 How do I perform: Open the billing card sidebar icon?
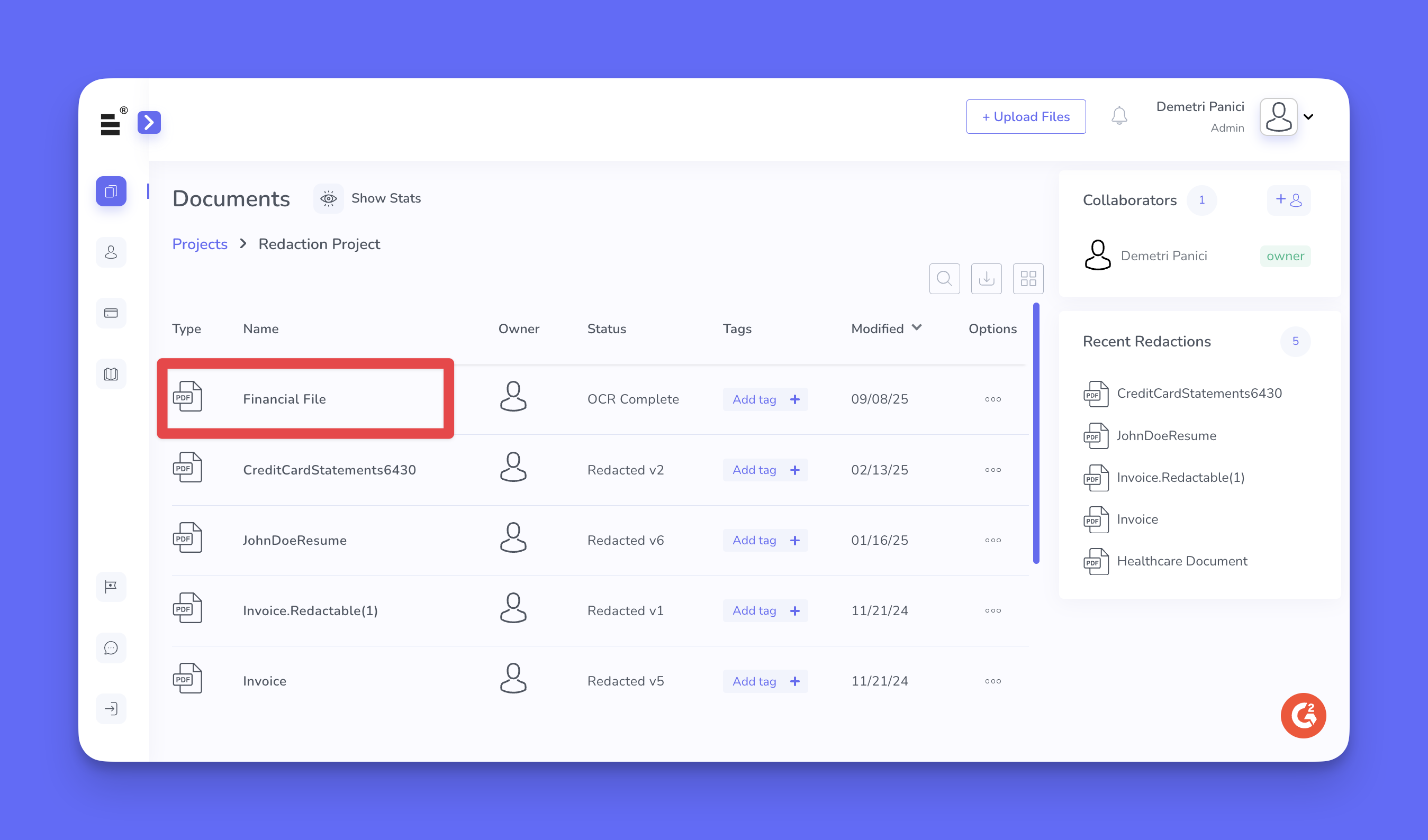[x=111, y=313]
